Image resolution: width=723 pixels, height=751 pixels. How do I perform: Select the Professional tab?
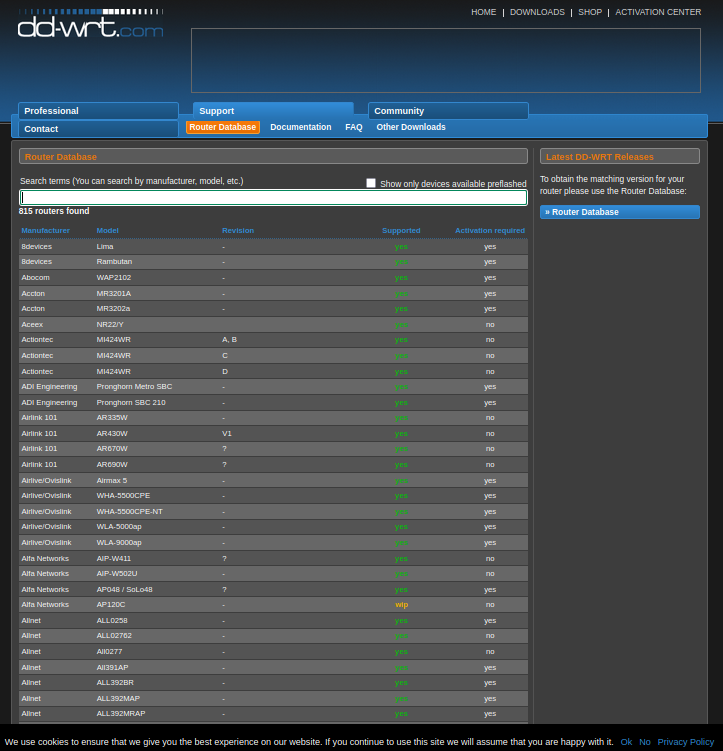(99, 111)
